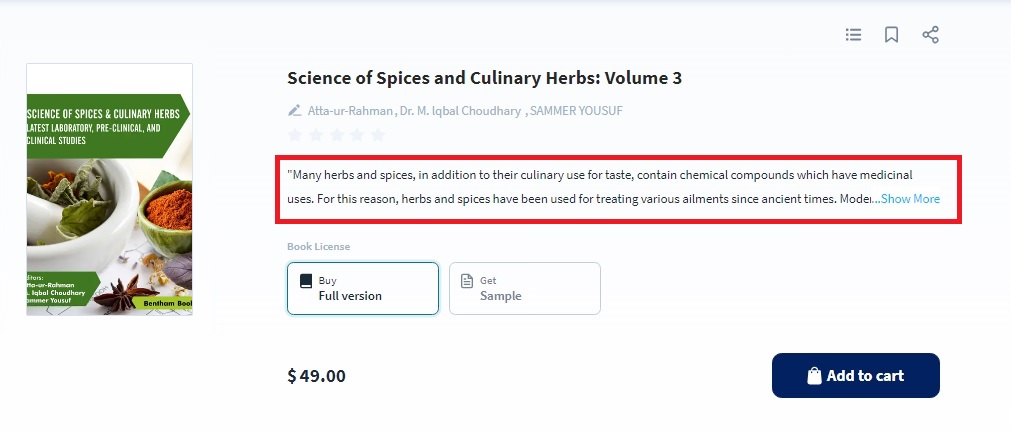Viewport: 1011px width, 431px height.
Task: Give a three-star rating
Action: [336, 135]
